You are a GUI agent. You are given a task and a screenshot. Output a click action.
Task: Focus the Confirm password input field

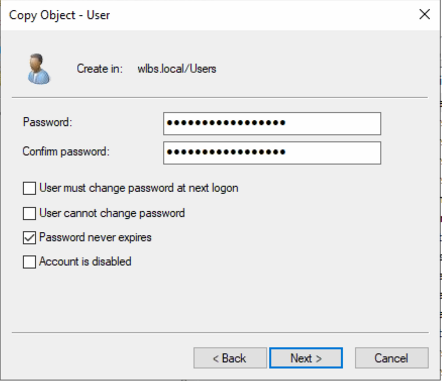coord(272,153)
